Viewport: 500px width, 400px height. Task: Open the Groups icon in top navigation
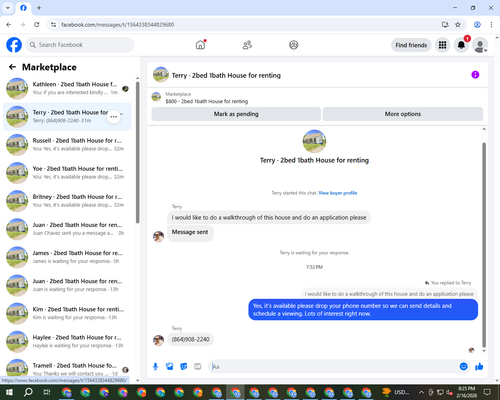tap(293, 45)
